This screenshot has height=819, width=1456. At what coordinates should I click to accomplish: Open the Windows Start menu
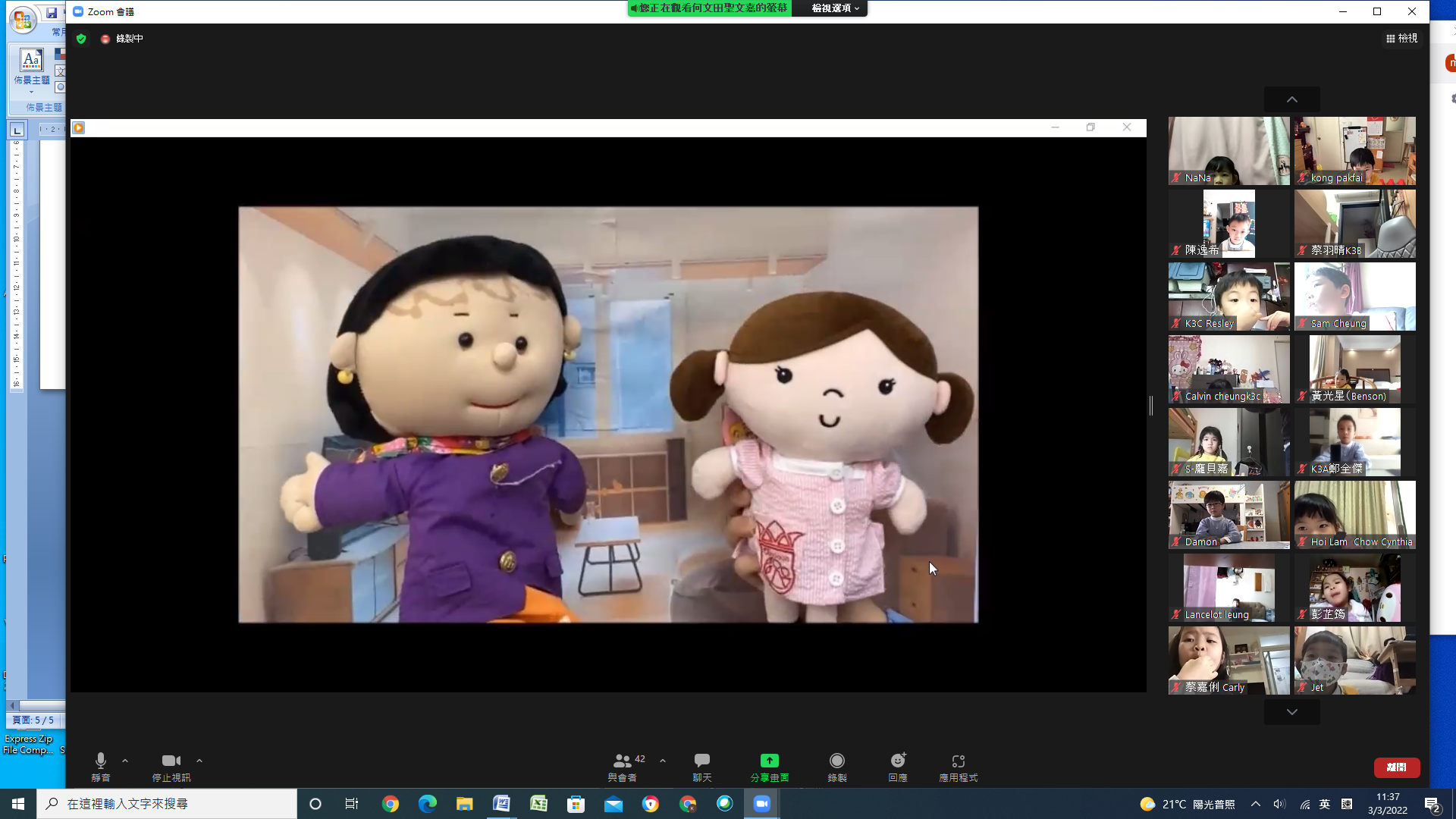pyautogui.click(x=18, y=804)
